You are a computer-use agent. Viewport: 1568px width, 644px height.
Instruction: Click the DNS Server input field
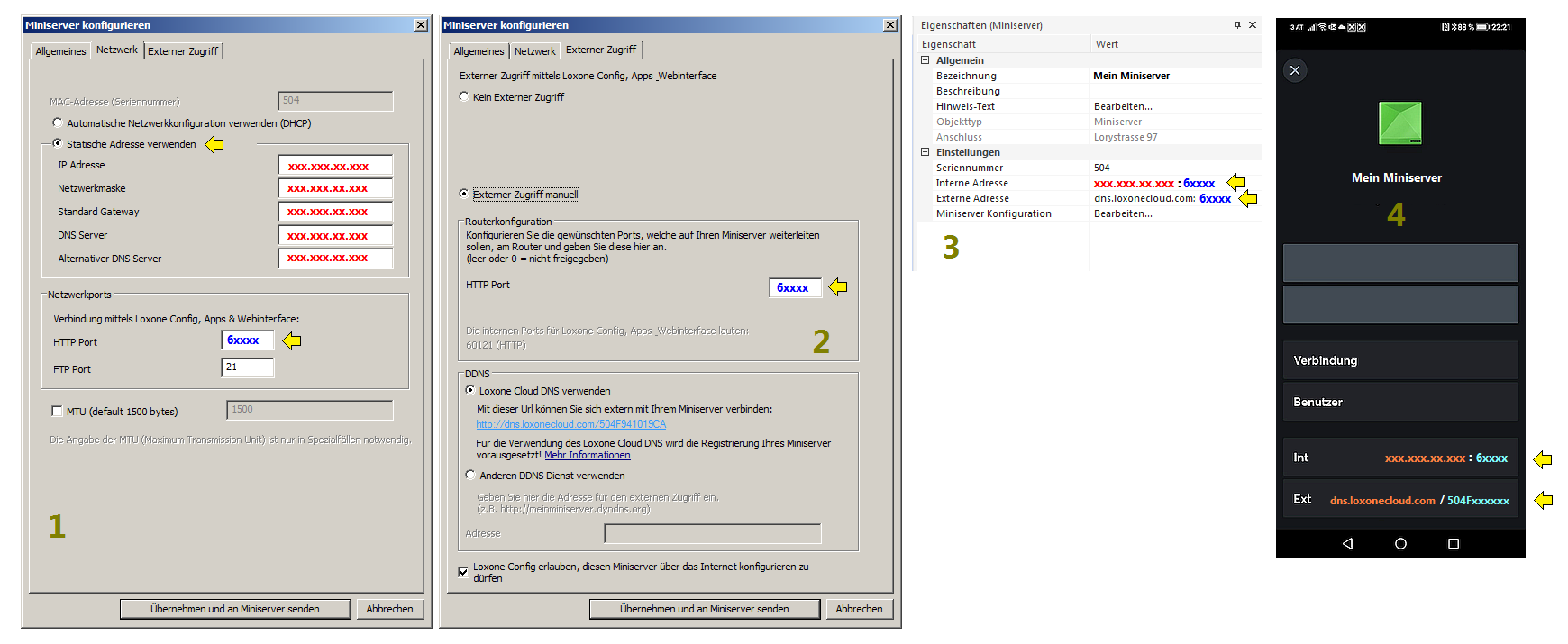[x=335, y=235]
